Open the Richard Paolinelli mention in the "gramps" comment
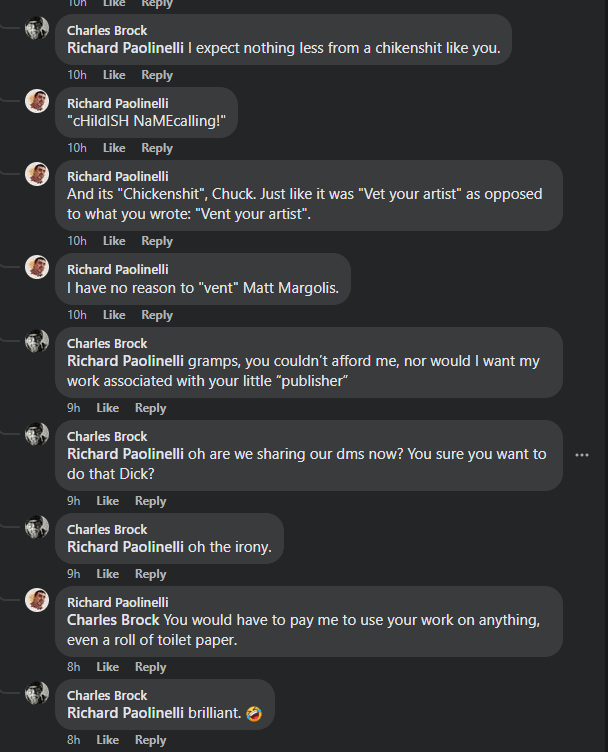This screenshot has height=752, width=608. point(125,361)
